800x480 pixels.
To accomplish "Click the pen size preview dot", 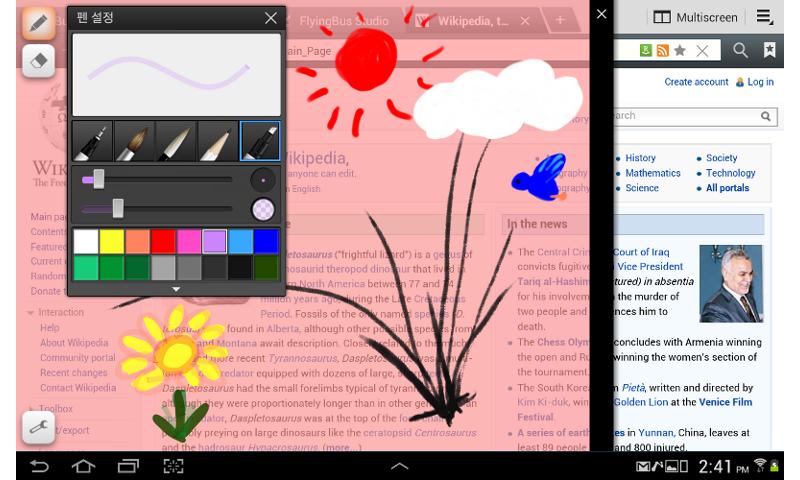I will pos(263,180).
